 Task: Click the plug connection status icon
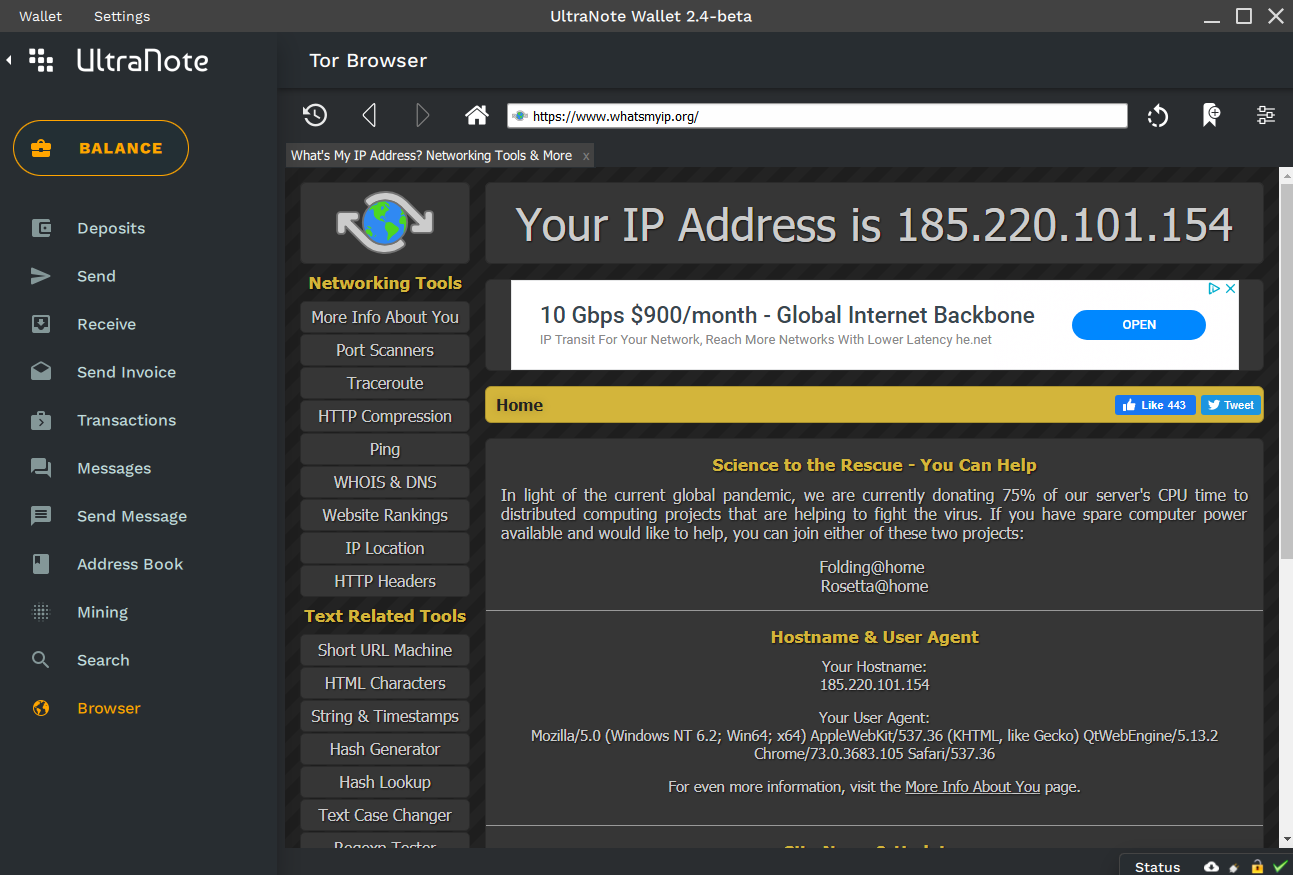tap(1235, 867)
